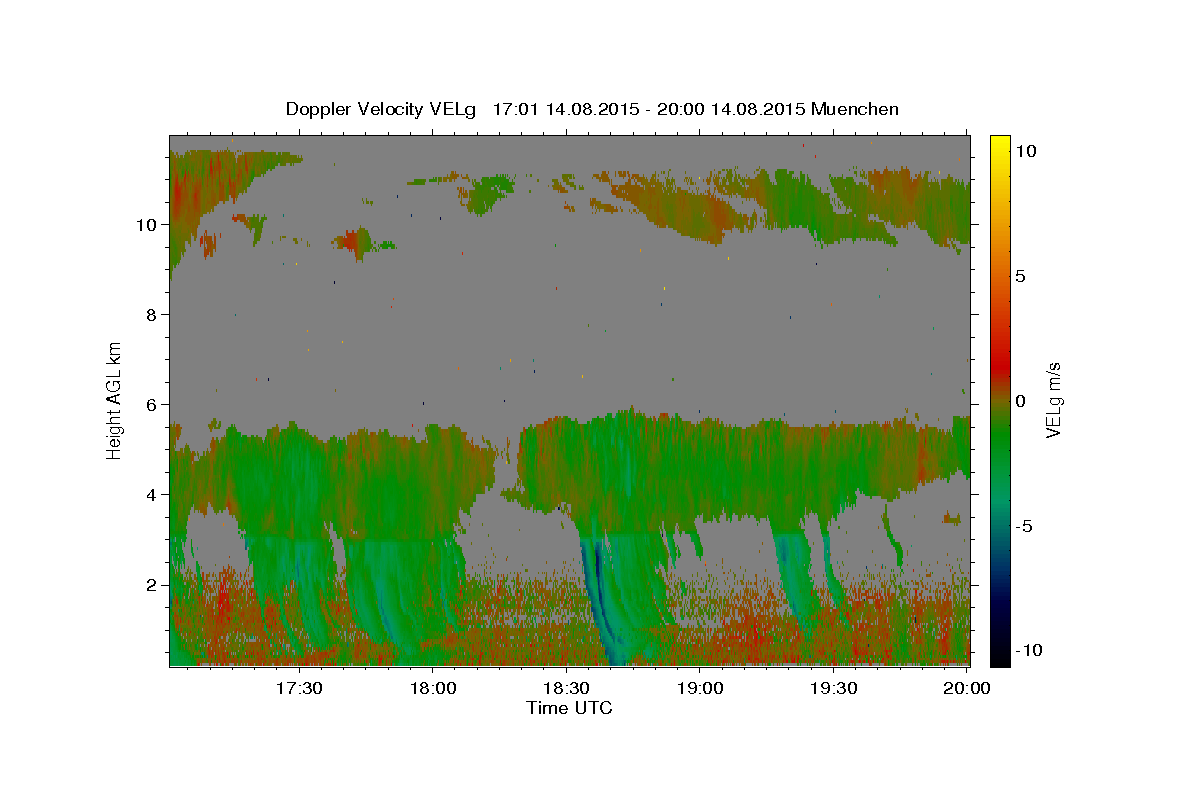Click the 17:30 time tick label
This screenshot has height=800, width=1200.
pyautogui.click(x=299, y=688)
